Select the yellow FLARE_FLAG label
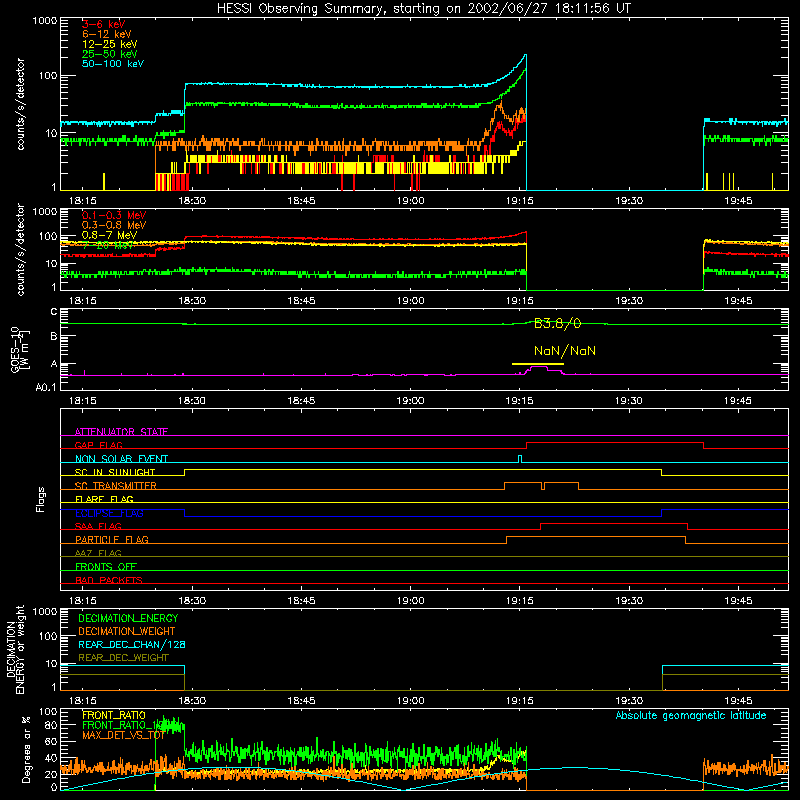 coord(104,499)
